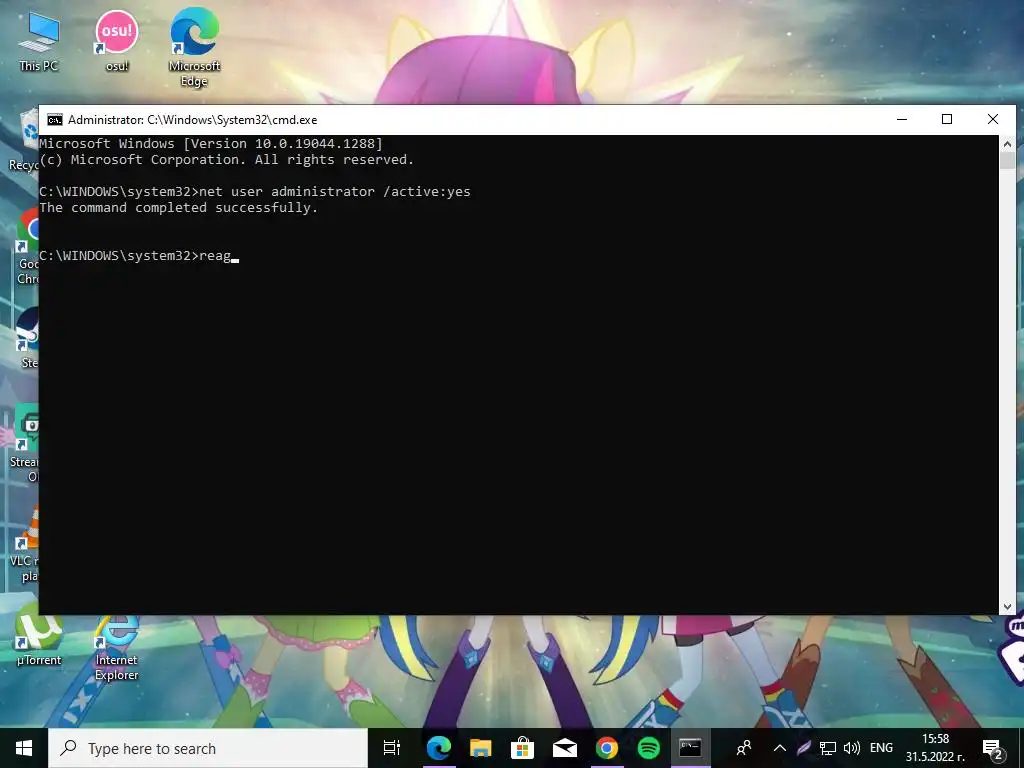Launch the osu! desktop shortcut
The width and height of the screenshot is (1024, 768).
[x=117, y=40]
